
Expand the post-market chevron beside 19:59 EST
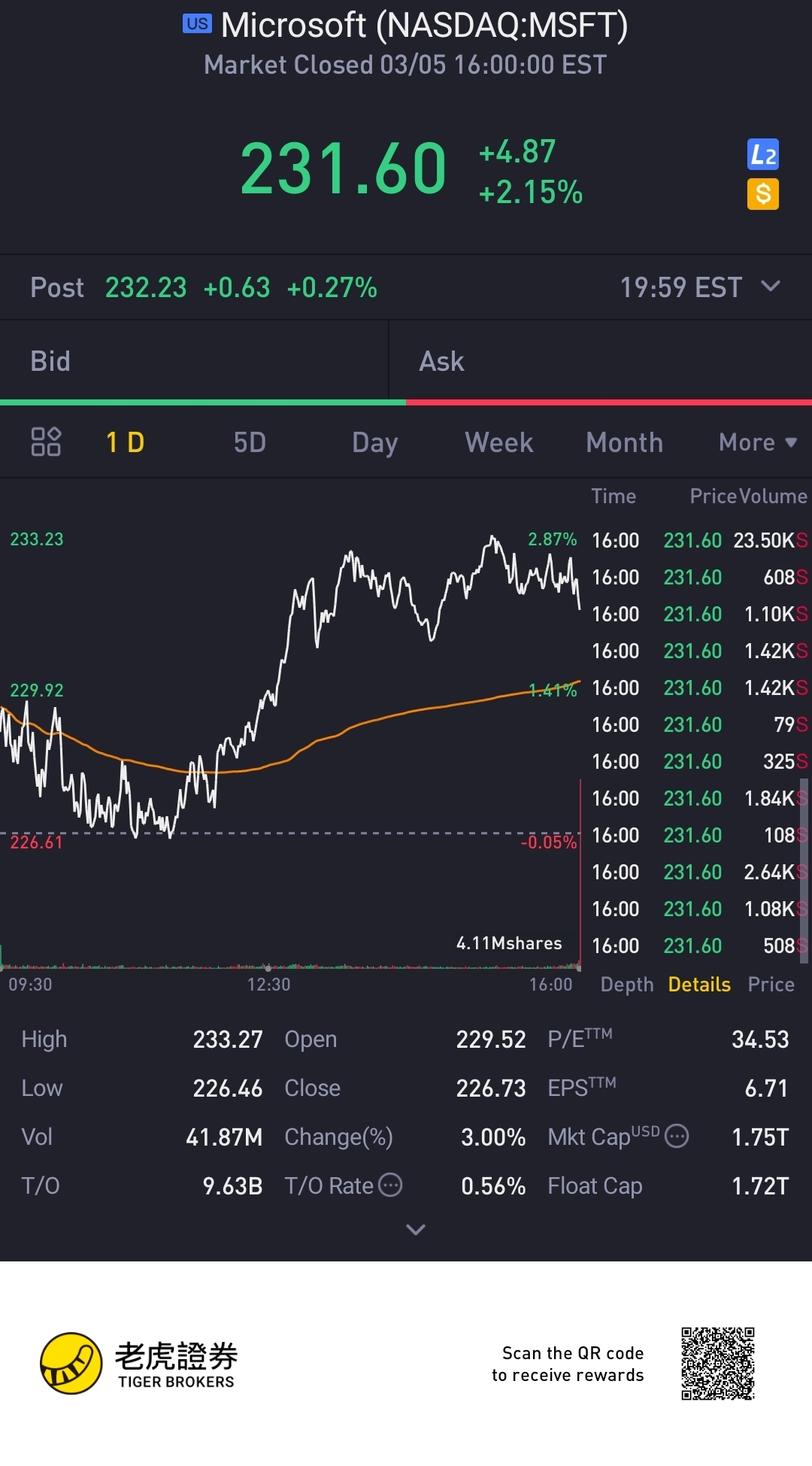click(x=771, y=286)
